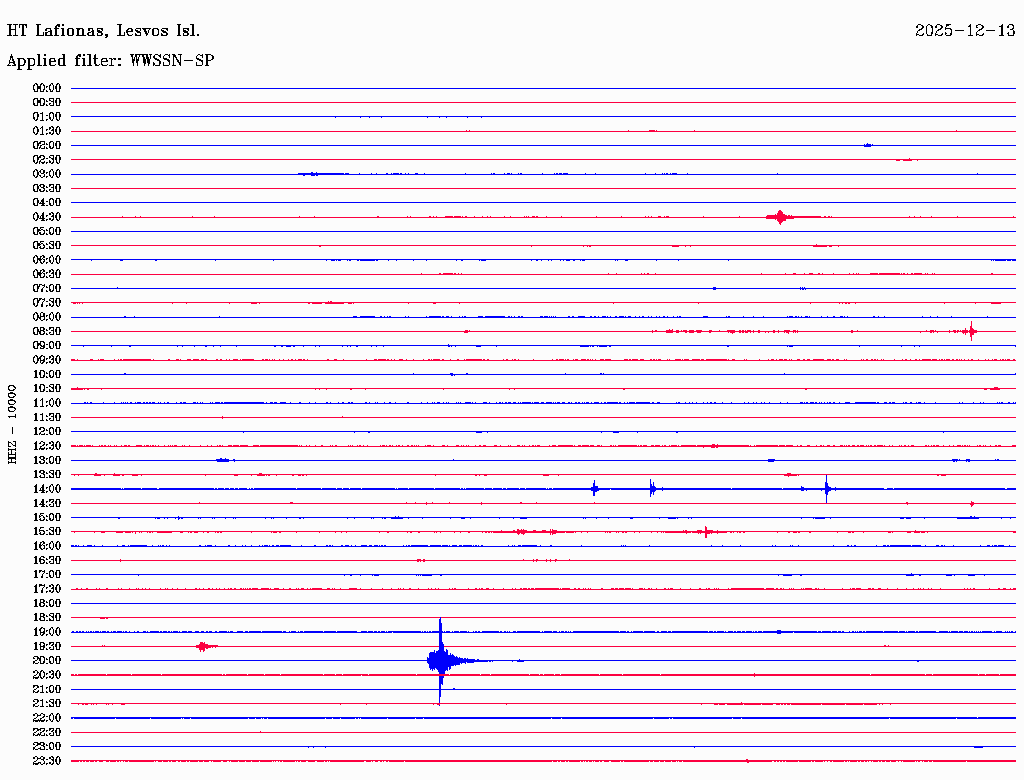Viewport: 1024px width, 780px height.
Task: Select the 17:30 time label
Action: pyautogui.click(x=47, y=589)
